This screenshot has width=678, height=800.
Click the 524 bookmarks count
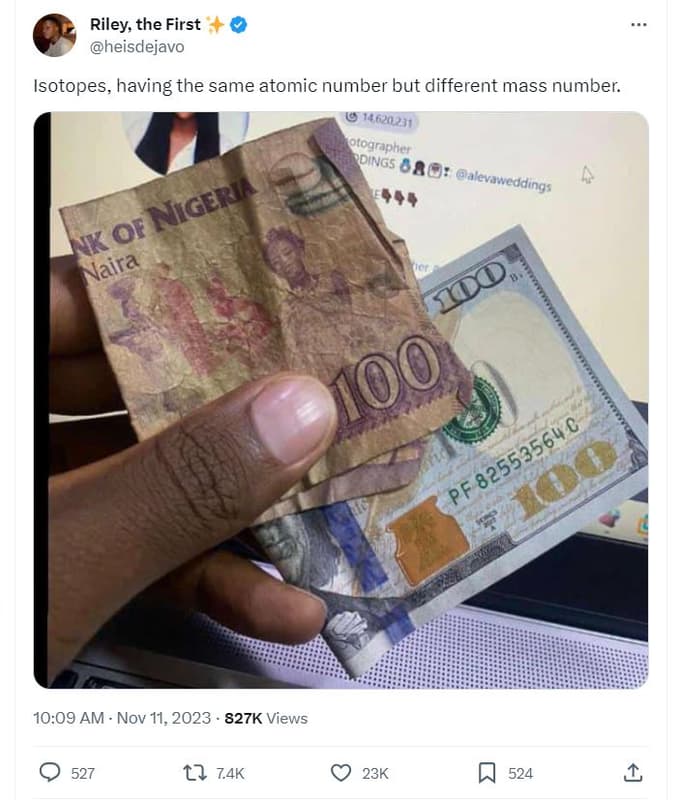(520, 773)
